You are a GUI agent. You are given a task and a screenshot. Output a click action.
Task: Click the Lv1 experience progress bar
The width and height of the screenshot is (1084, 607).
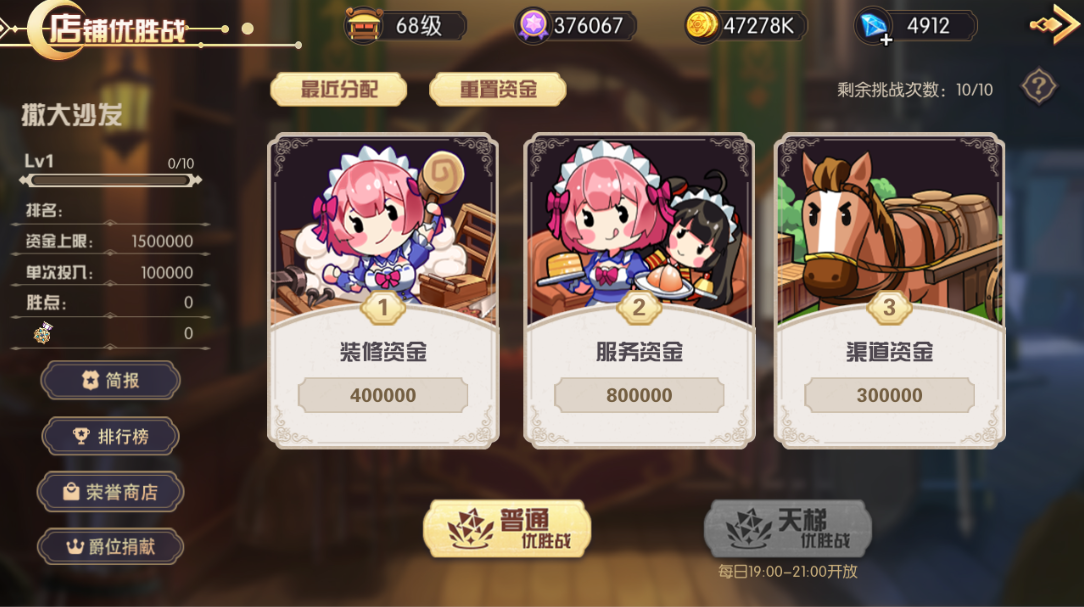(x=111, y=180)
